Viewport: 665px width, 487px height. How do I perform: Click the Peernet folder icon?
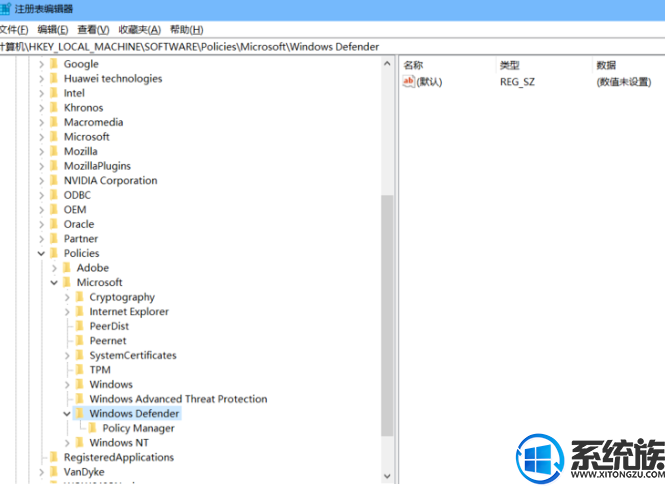[80, 341]
